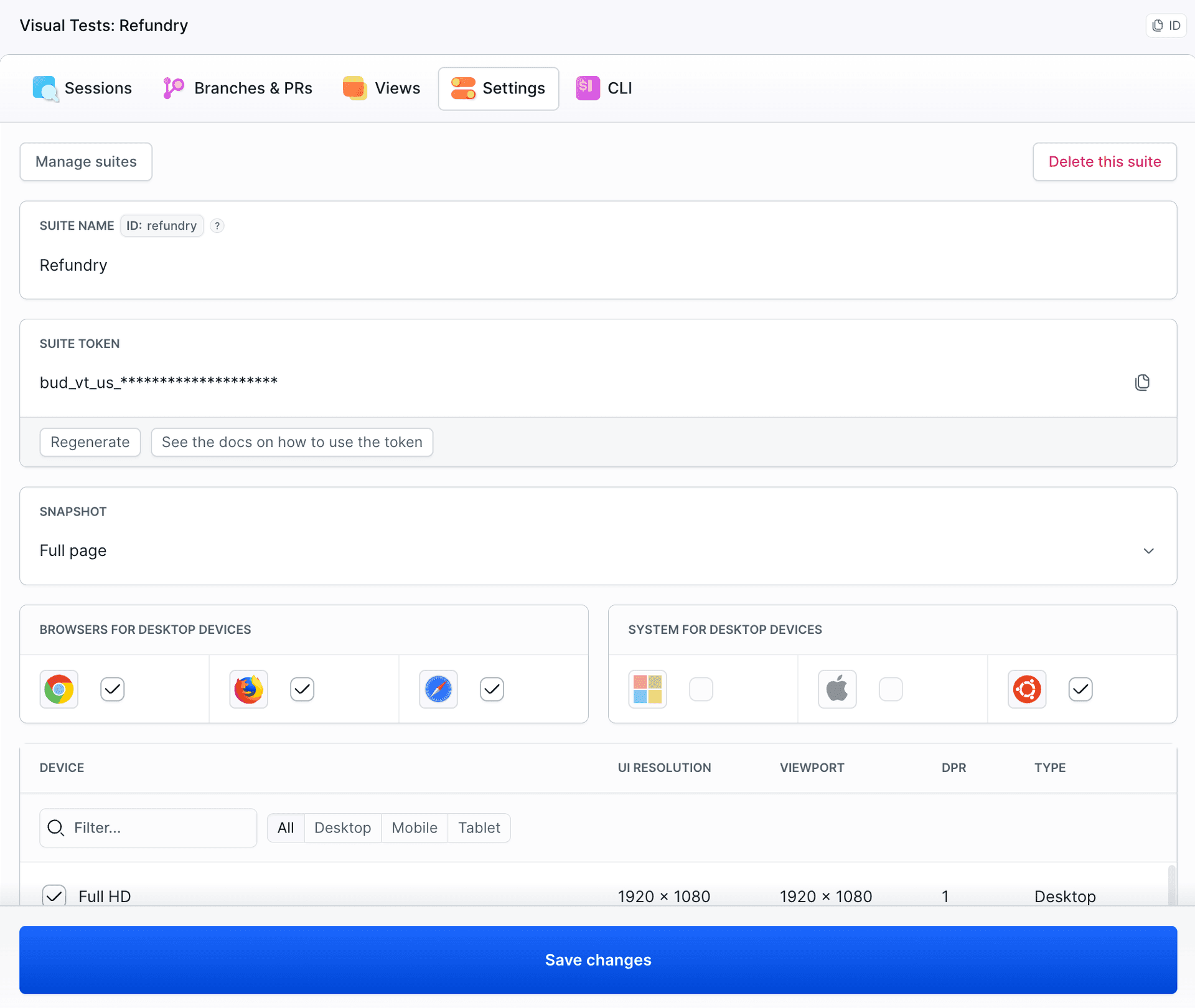This screenshot has height=1008, width=1195.
Task: Click the device list scrollbar
Action: tap(1171, 885)
